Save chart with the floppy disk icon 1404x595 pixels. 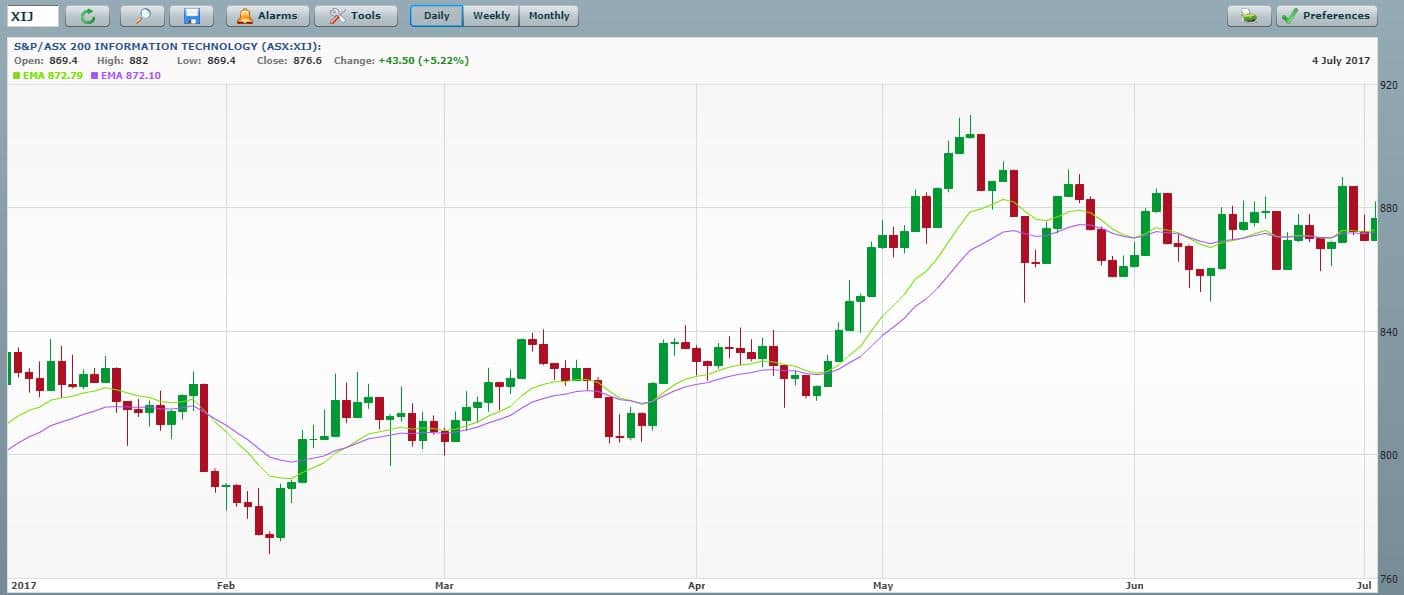pos(191,16)
